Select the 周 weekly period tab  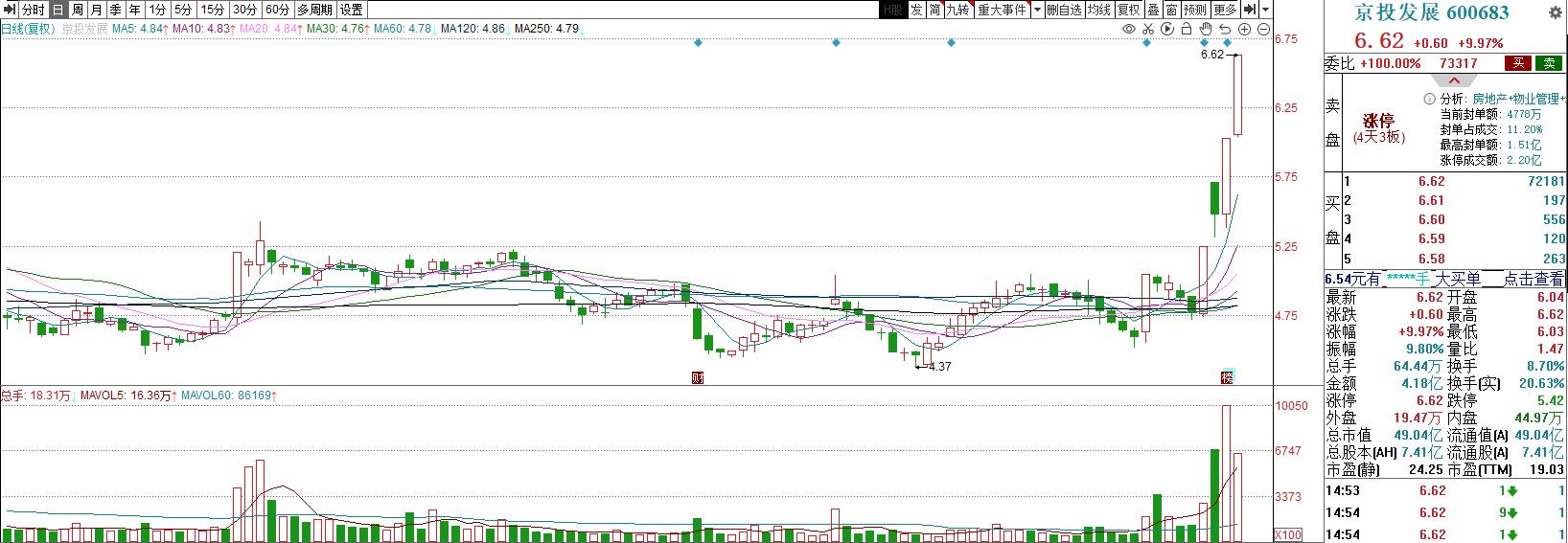pyautogui.click(x=78, y=10)
